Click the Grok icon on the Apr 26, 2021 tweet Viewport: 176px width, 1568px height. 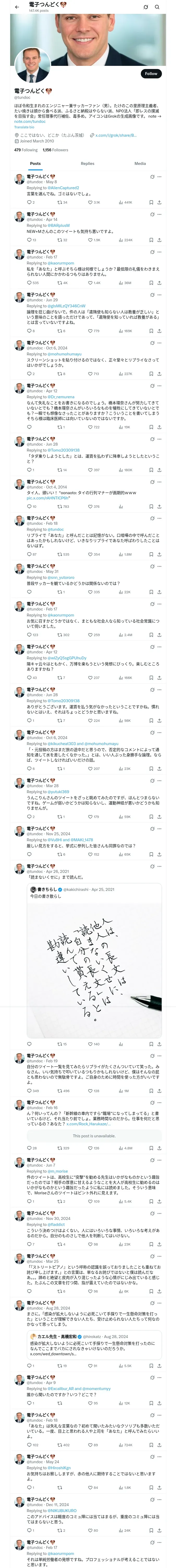pos(152,866)
